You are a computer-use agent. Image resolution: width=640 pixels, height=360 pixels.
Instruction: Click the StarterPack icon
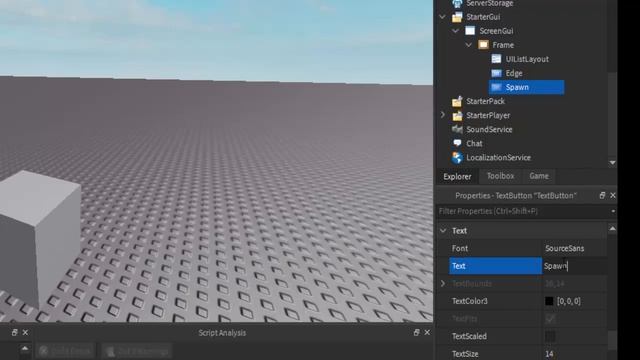coord(457,101)
